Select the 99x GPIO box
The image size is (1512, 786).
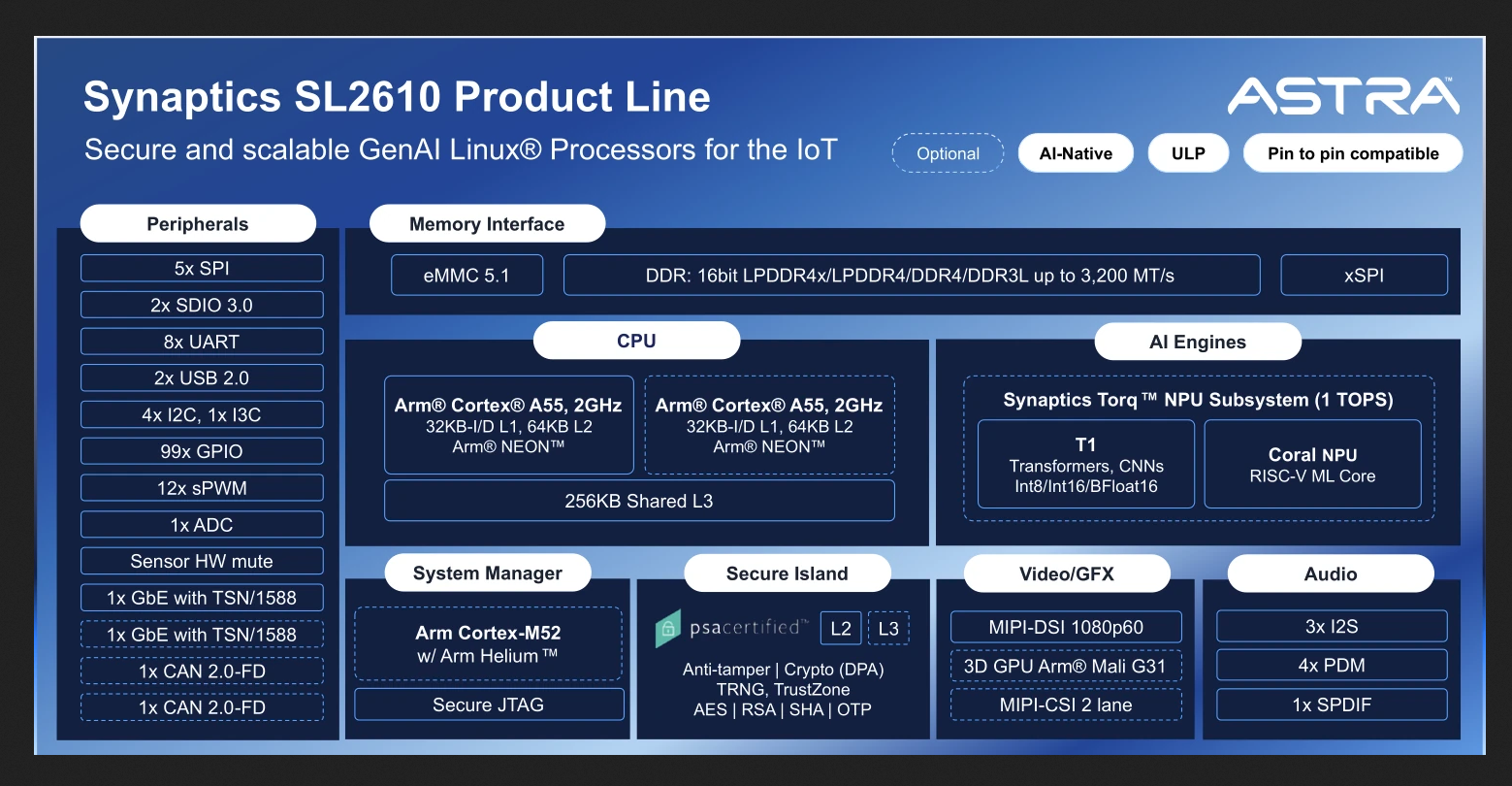click(202, 451)
